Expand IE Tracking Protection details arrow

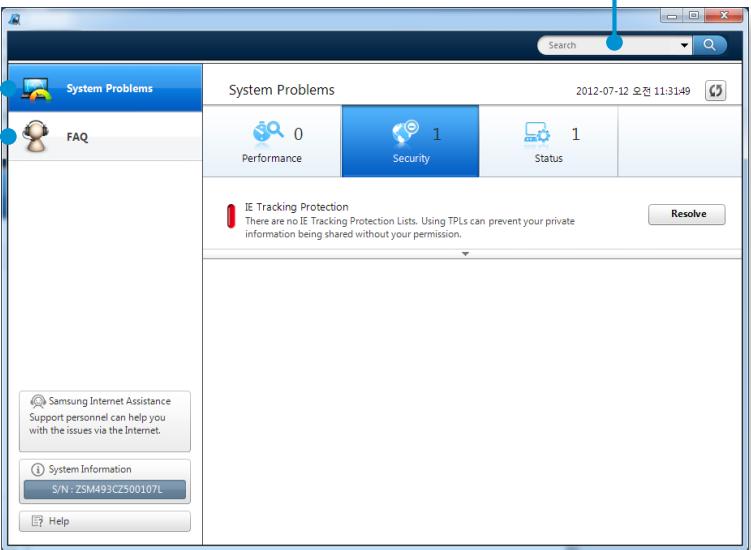465,254
